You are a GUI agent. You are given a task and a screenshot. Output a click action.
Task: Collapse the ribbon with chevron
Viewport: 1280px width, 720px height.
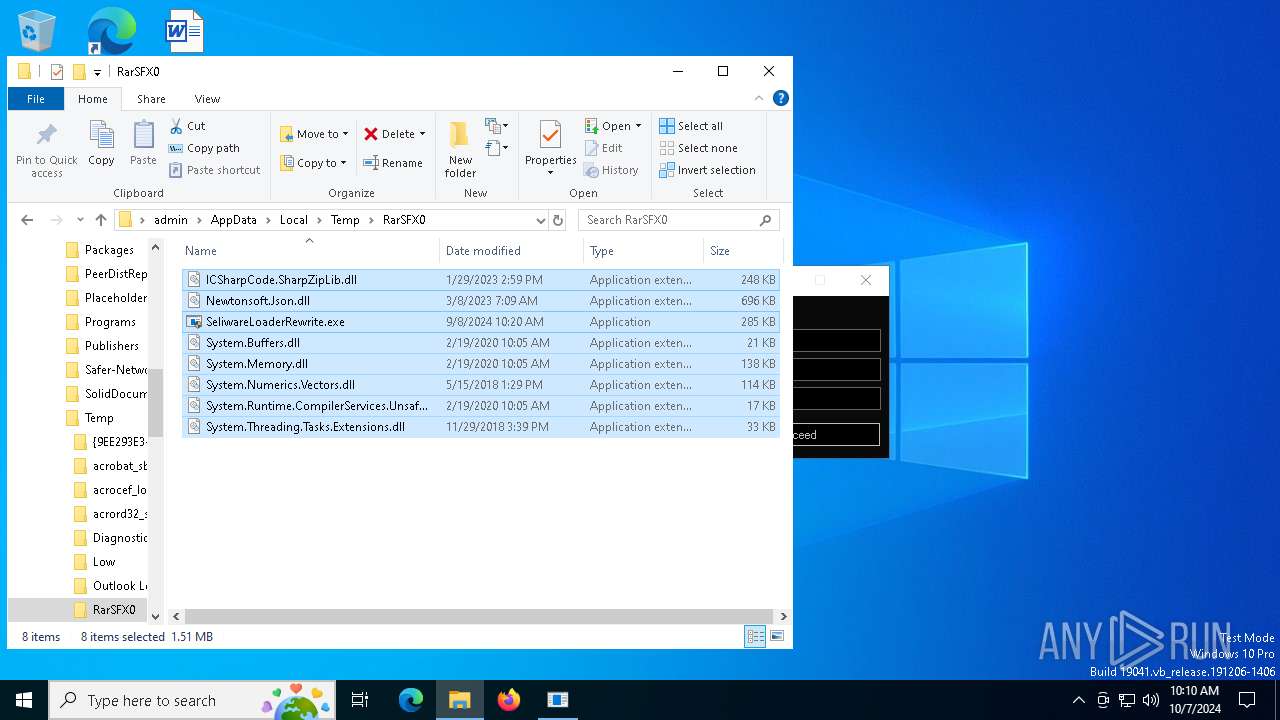(x=759, y=98)
